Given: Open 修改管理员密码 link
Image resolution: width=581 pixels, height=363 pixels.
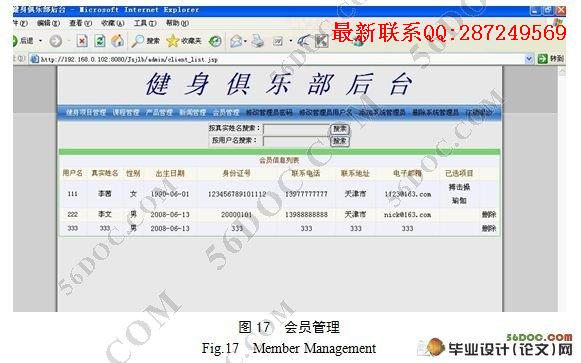Looking at the screenshot, I should [269, 112].
